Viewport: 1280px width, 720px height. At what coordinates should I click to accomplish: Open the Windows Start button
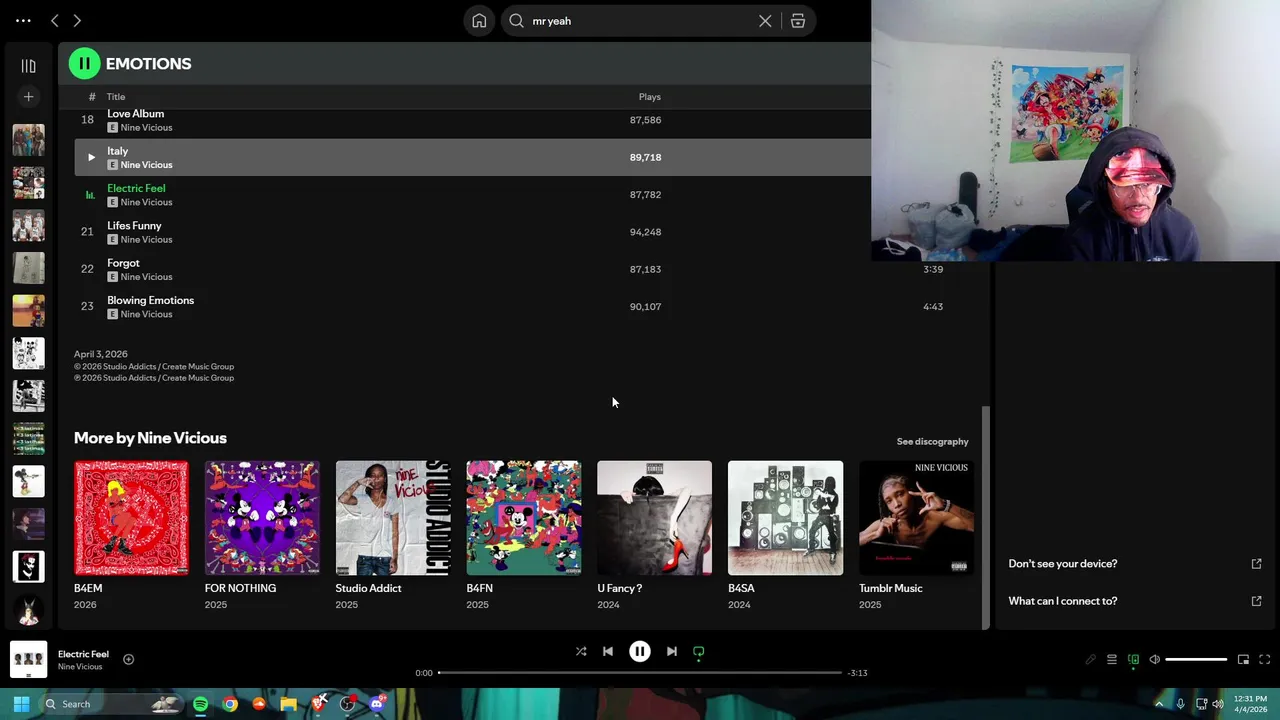coord(21,704)
